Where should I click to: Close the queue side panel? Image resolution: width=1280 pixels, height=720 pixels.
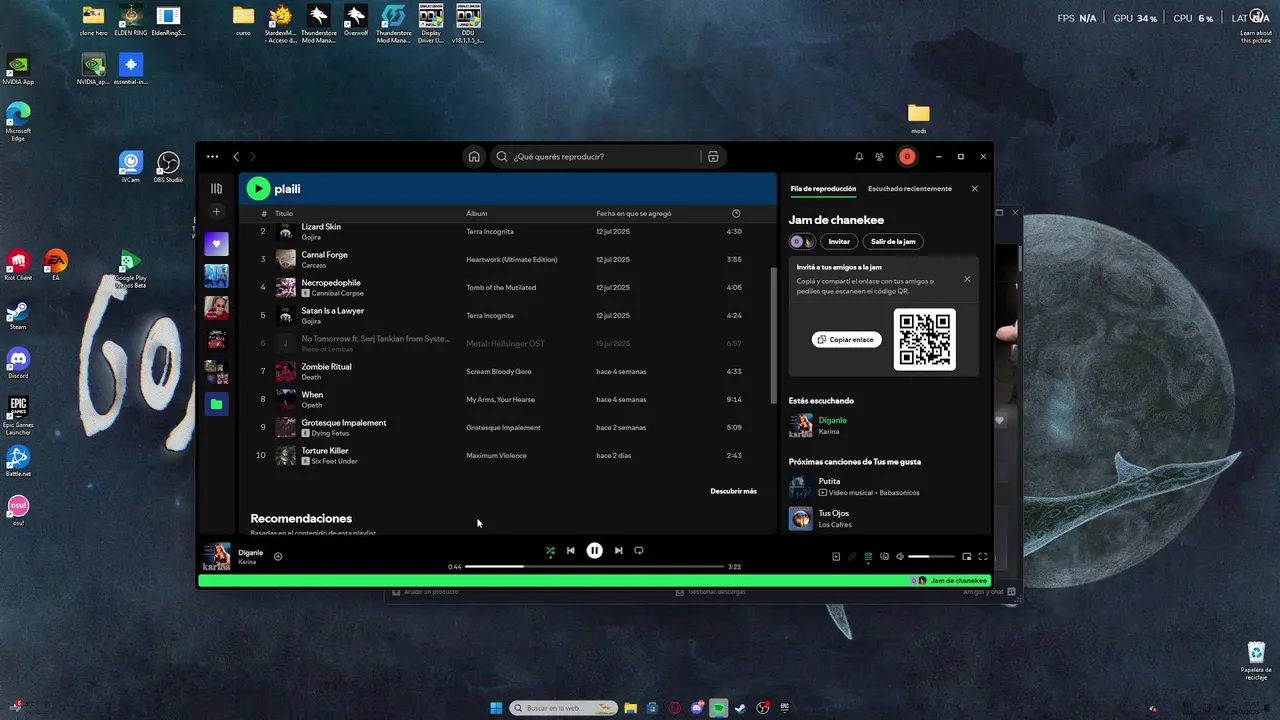click(975, 189)
